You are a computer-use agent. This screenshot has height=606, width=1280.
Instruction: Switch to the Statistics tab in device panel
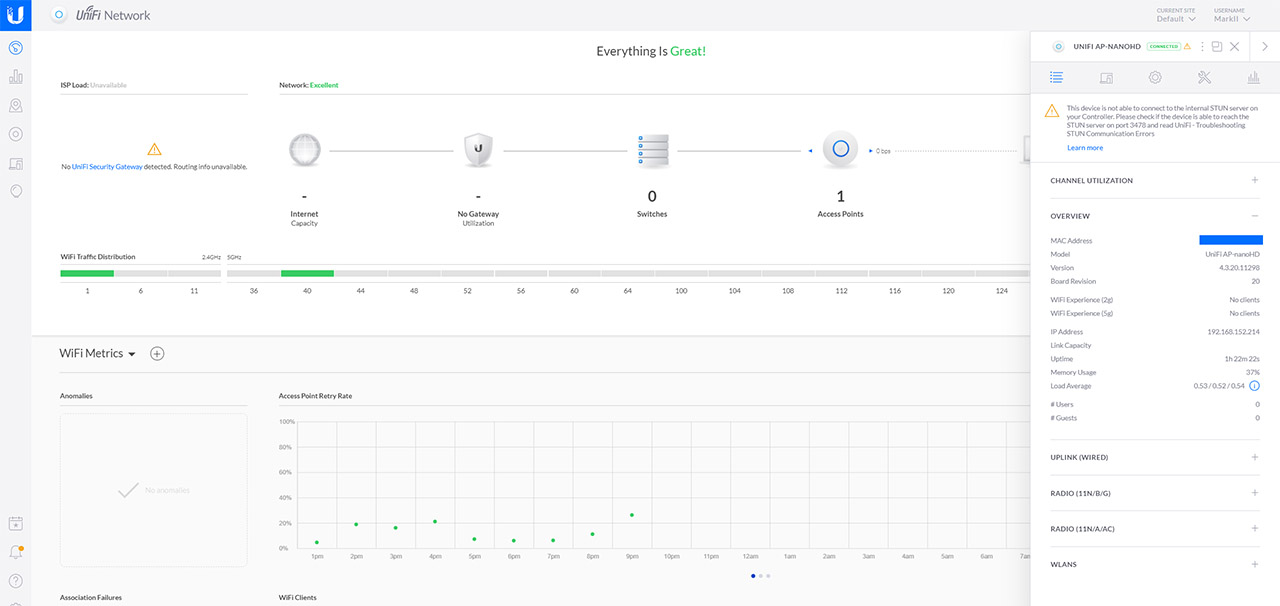click(x=1253, y=77)
